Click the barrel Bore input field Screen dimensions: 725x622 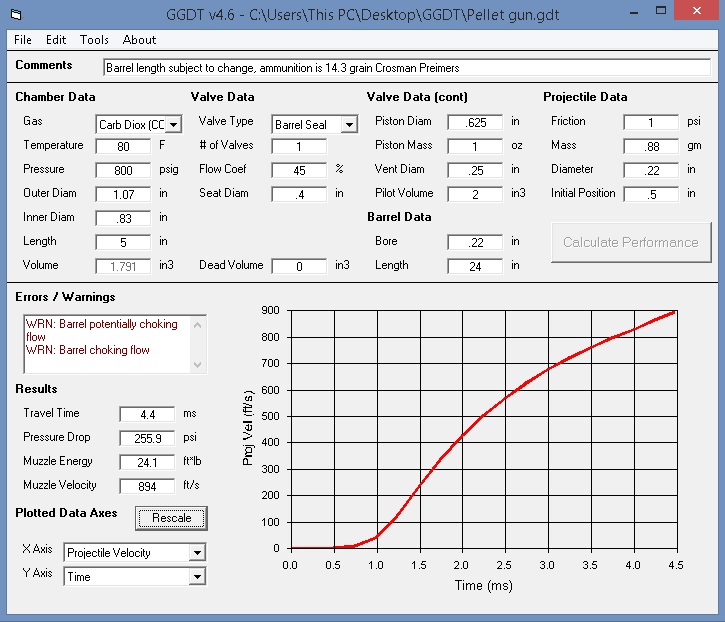click(475, 242)
